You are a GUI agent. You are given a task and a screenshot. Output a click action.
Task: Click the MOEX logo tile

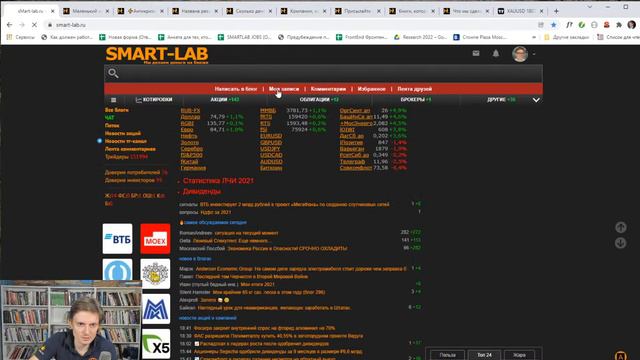click(155, 239)
